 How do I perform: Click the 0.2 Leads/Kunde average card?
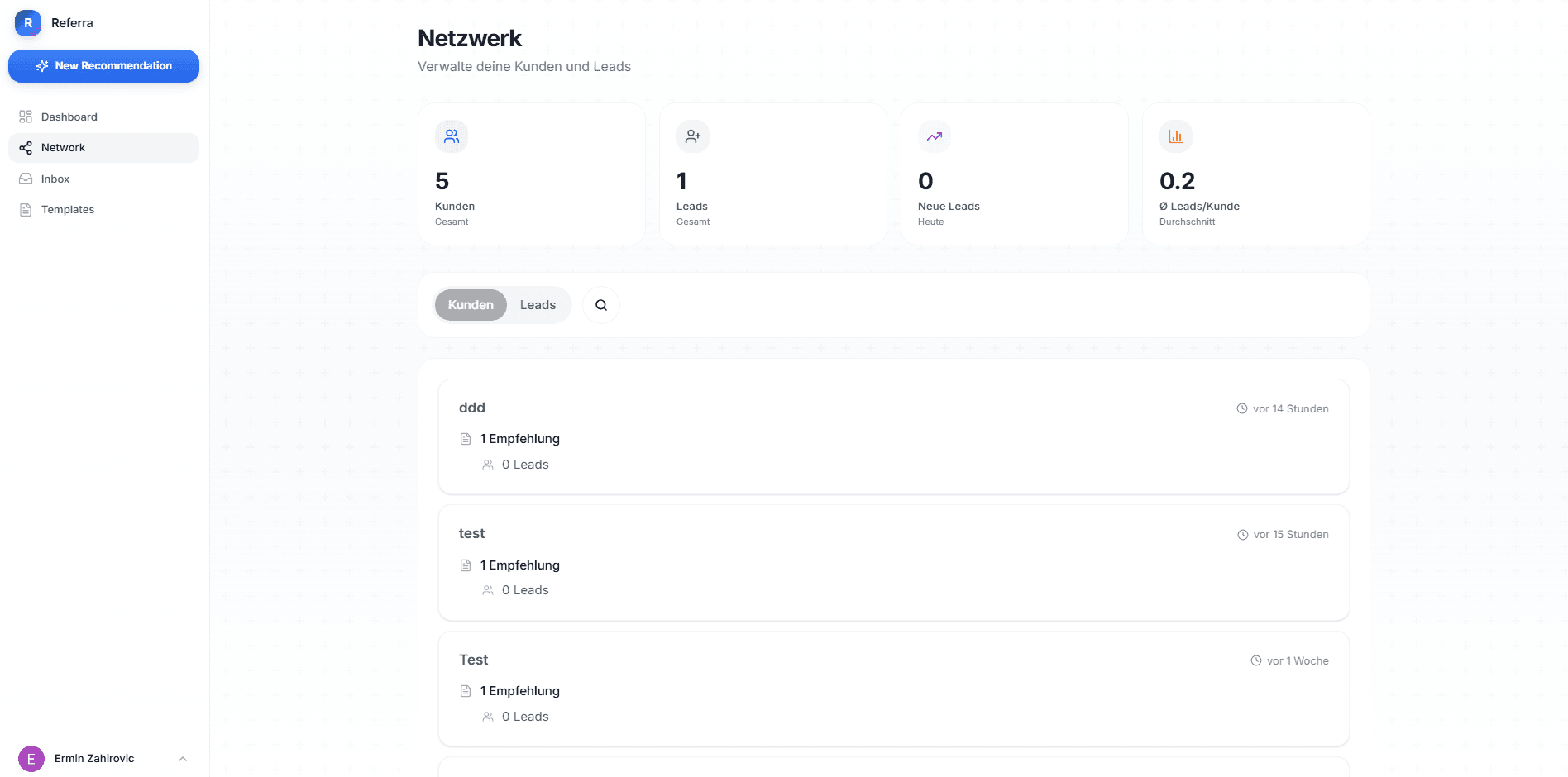coord(1256,174)
